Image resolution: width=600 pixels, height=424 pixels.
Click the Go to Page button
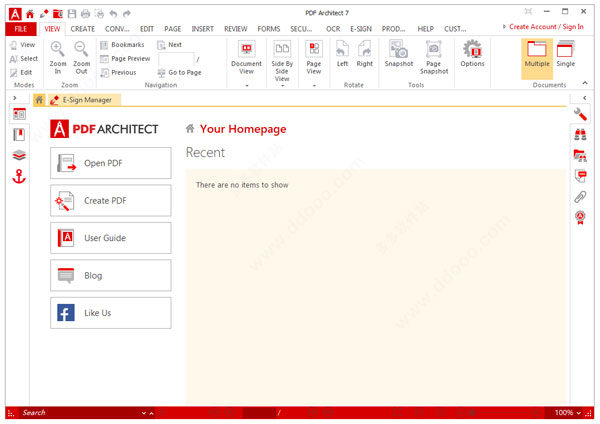click(x=179, y=72)
